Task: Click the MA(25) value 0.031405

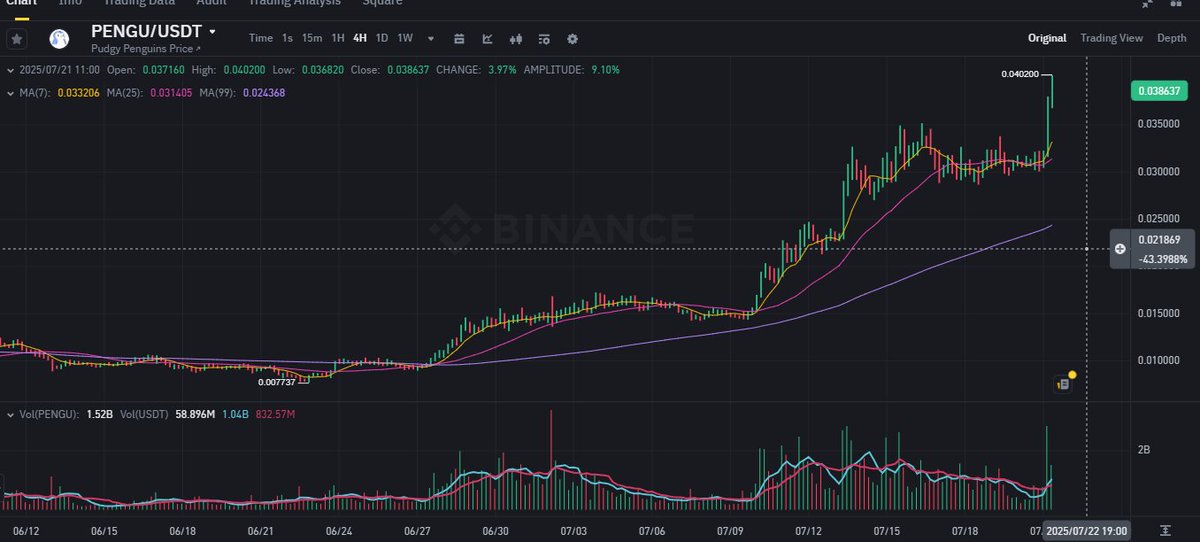Action: pyautogui.click(x=172, y=92)
